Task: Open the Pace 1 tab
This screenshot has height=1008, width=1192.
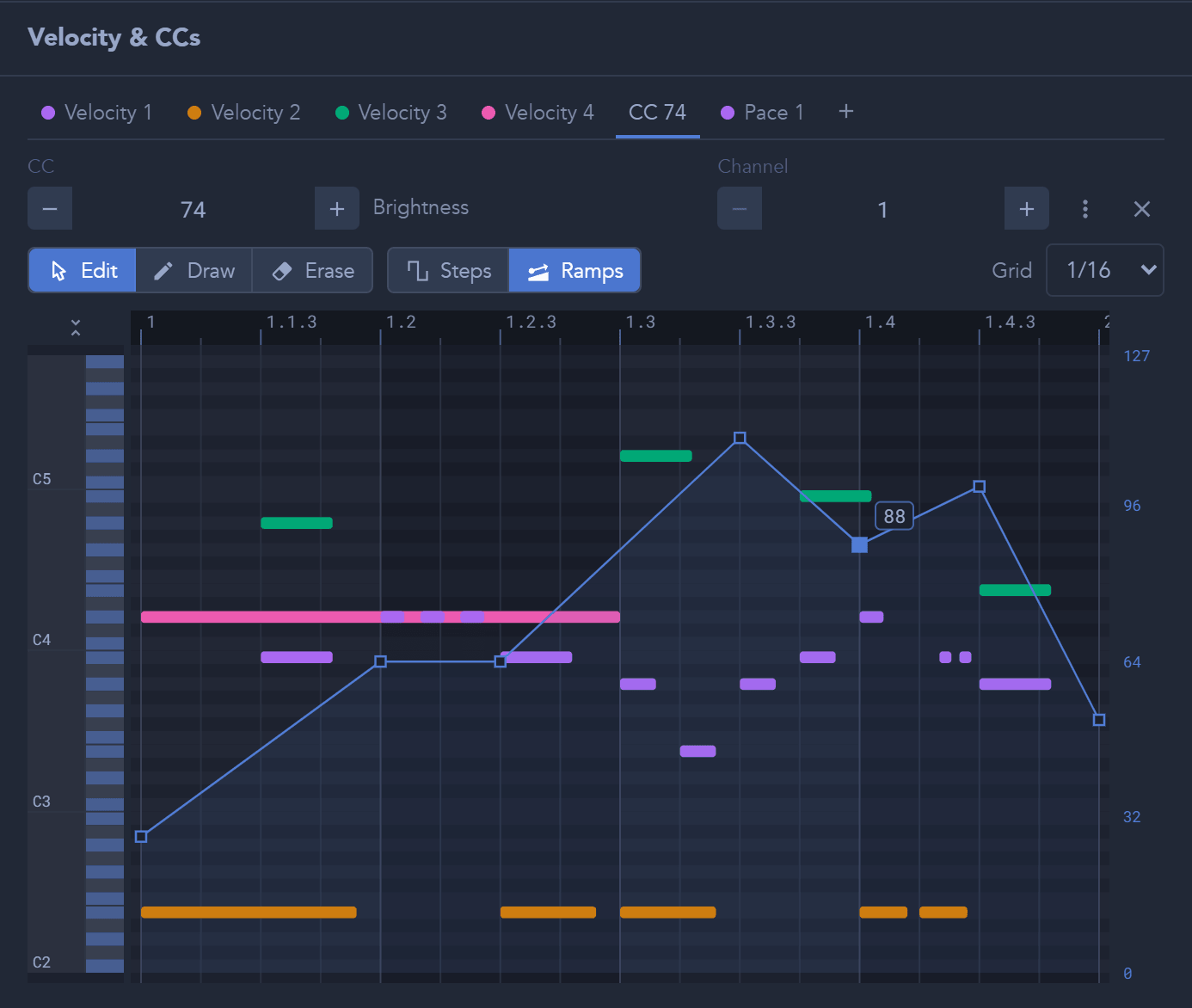Action: pyautogui.click(x=763, y=113)
